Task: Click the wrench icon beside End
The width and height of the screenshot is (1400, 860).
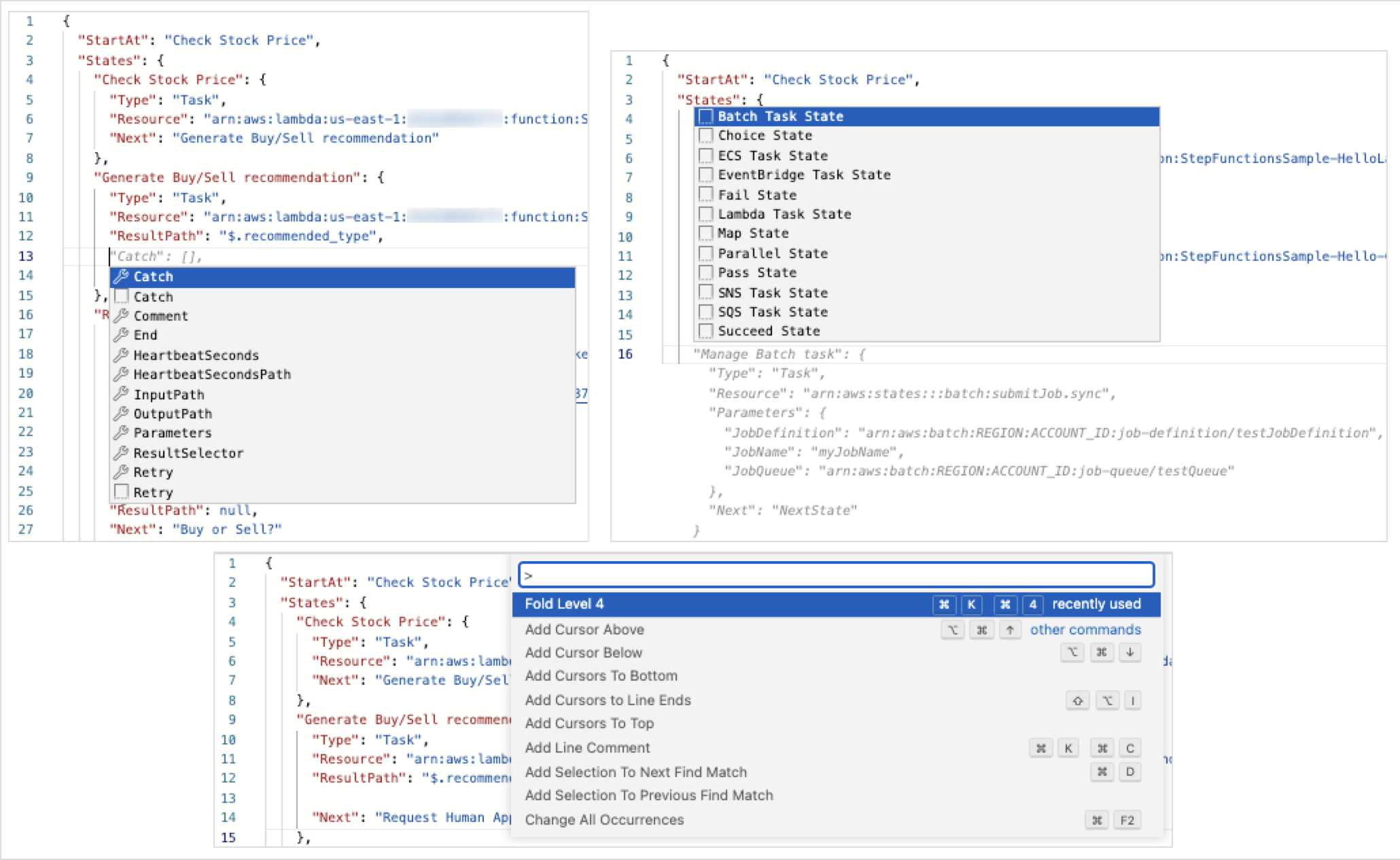Action: pyautogui.click(x=121, y=335)
